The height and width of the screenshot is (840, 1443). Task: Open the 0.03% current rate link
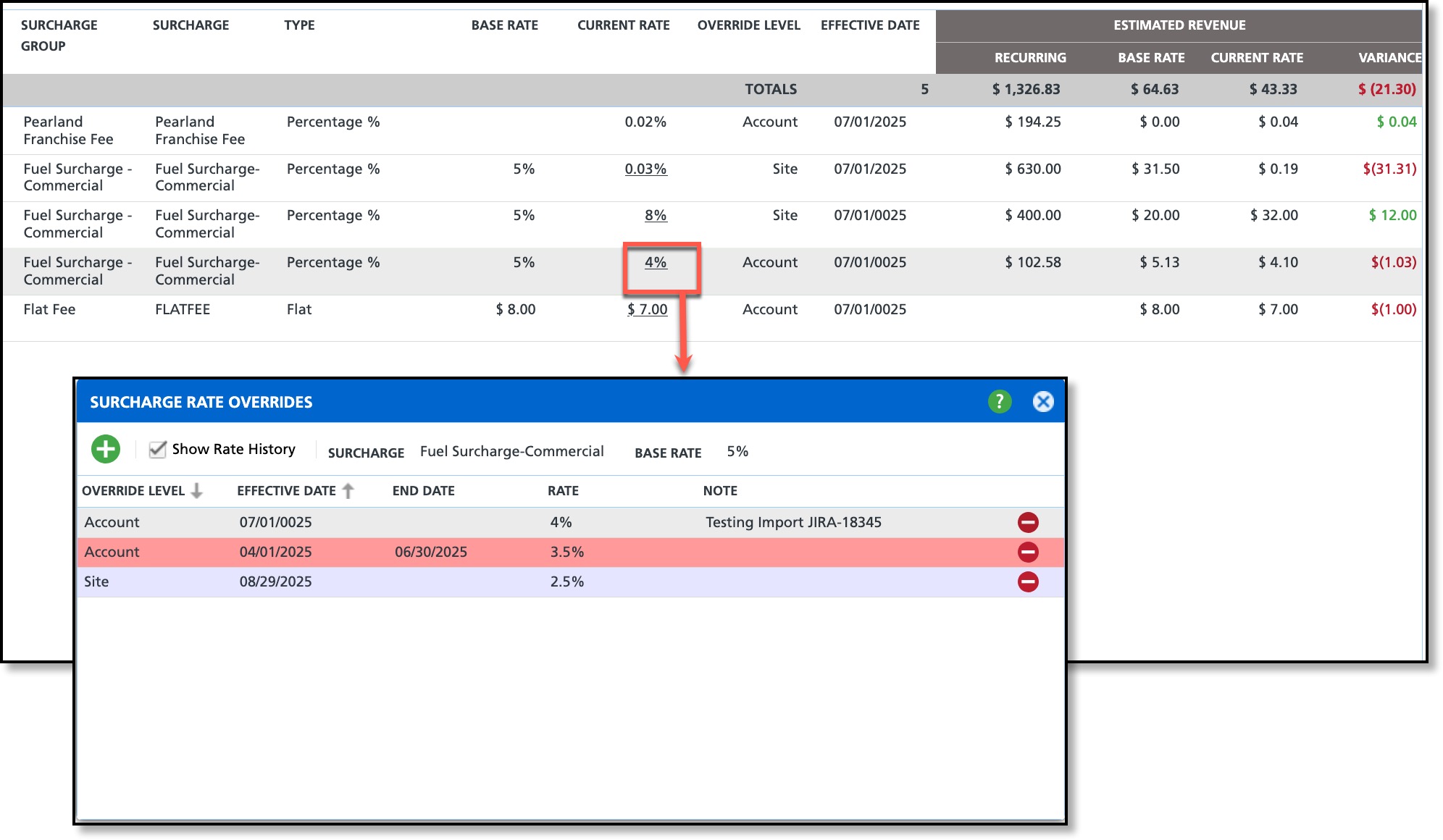click(x=645, y=169)
